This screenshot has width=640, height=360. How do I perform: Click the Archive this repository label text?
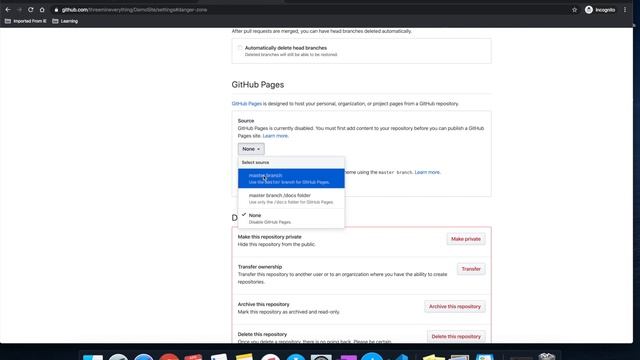coord(263,304)
